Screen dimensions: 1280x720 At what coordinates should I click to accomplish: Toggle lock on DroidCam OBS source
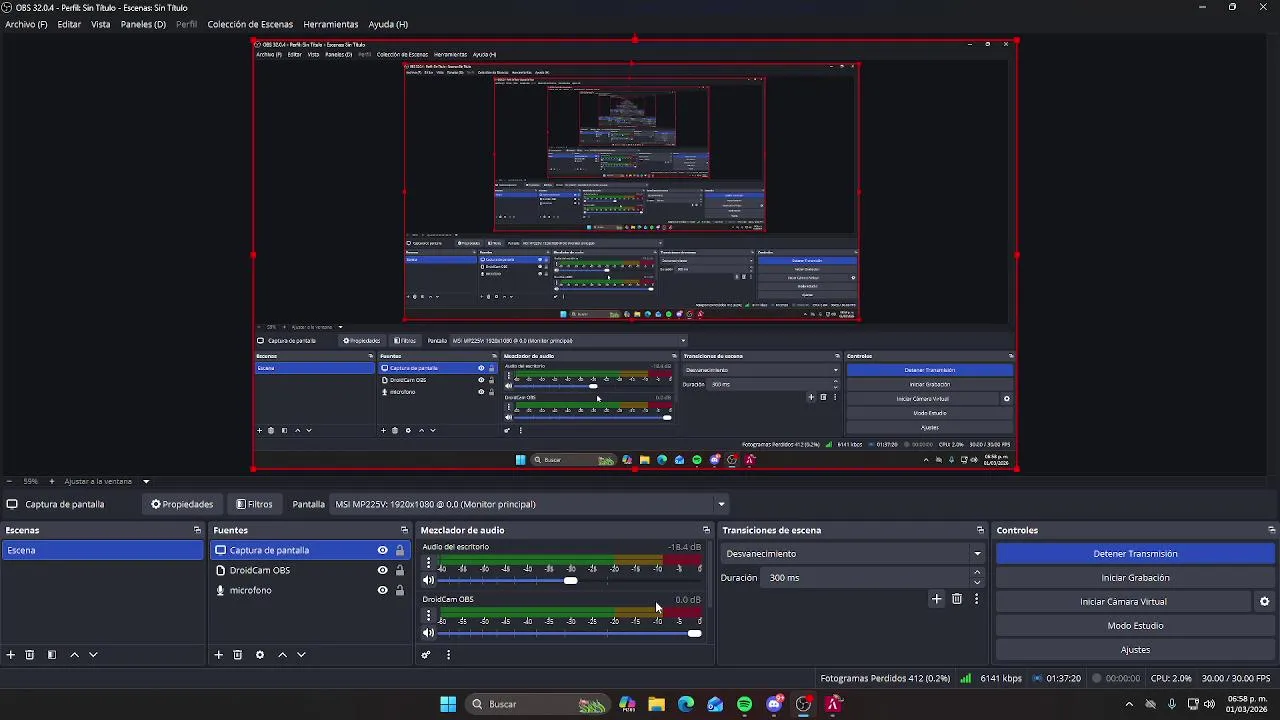(x=400, y=570)
